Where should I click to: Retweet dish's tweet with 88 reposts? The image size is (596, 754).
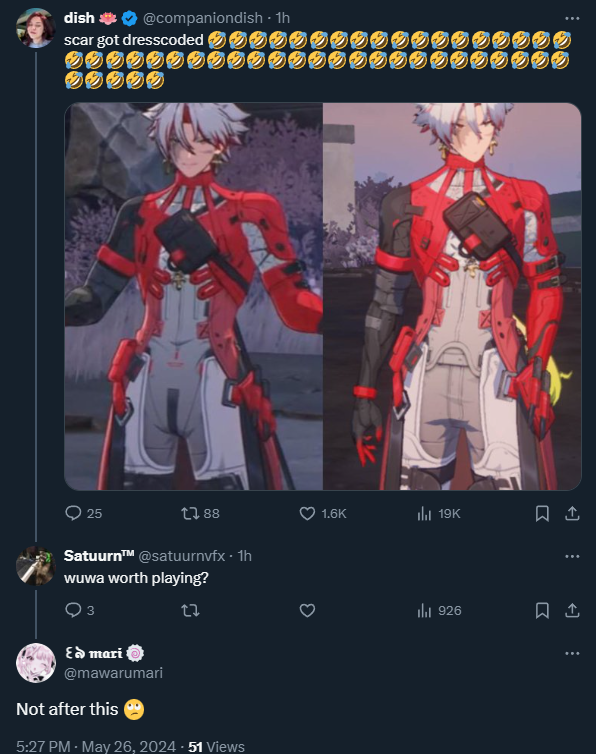click(x=200, y=514)
